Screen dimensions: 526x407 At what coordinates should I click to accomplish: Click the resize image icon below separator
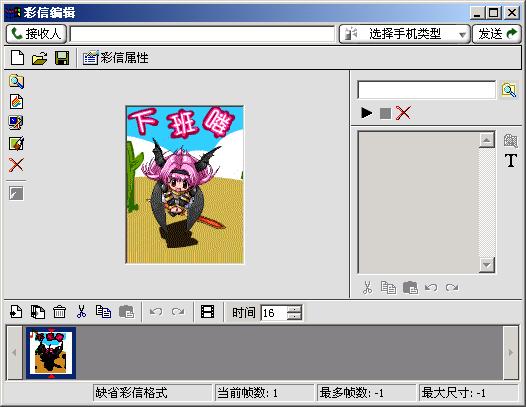click(x=16, y=194)
